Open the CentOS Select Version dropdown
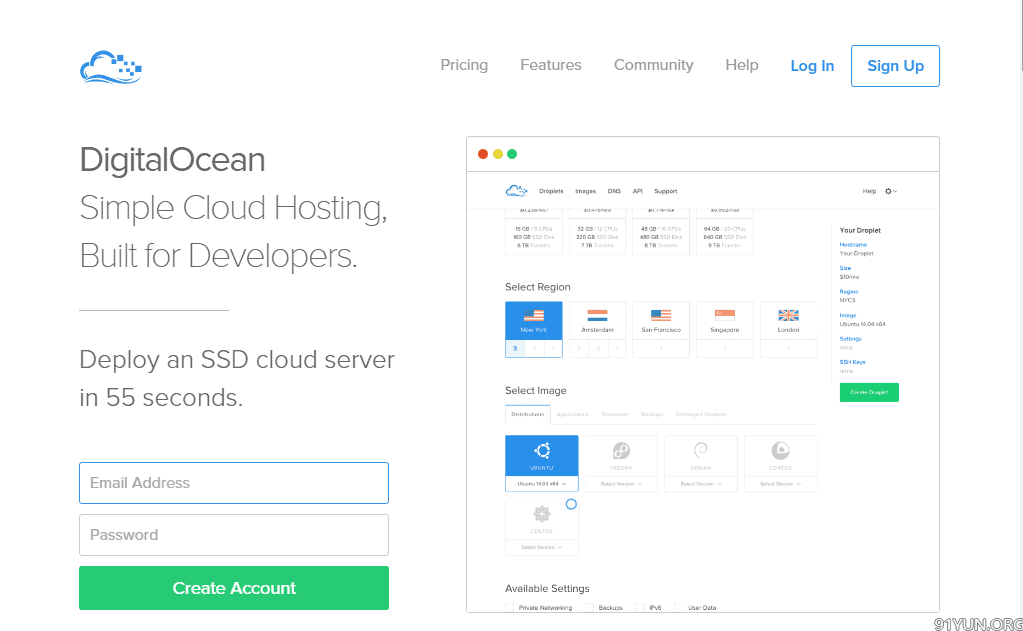 (x=542, y=547)
